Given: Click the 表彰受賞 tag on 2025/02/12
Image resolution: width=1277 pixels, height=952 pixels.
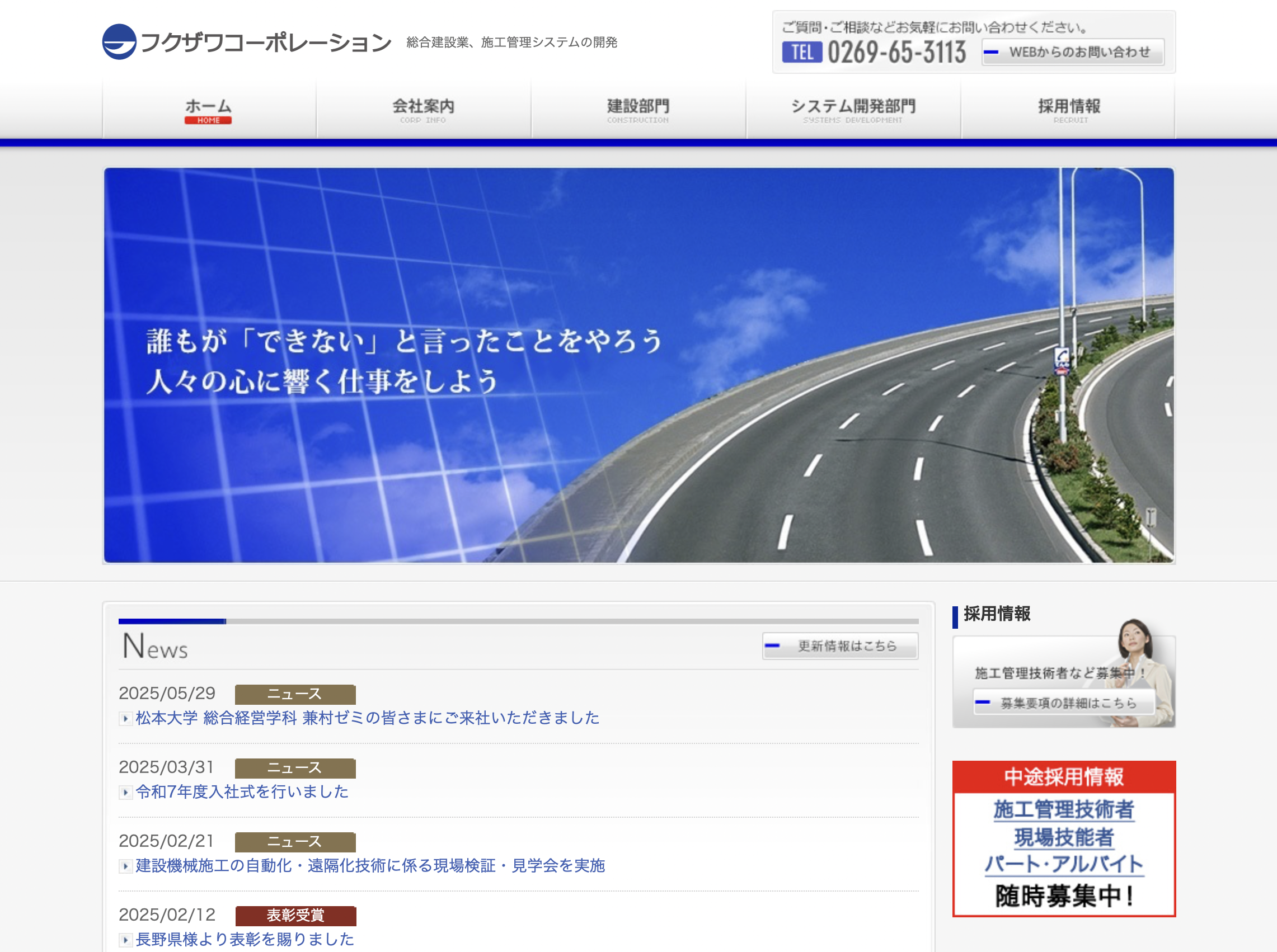Looking at the screenshot, I should (x=295, y=916).
